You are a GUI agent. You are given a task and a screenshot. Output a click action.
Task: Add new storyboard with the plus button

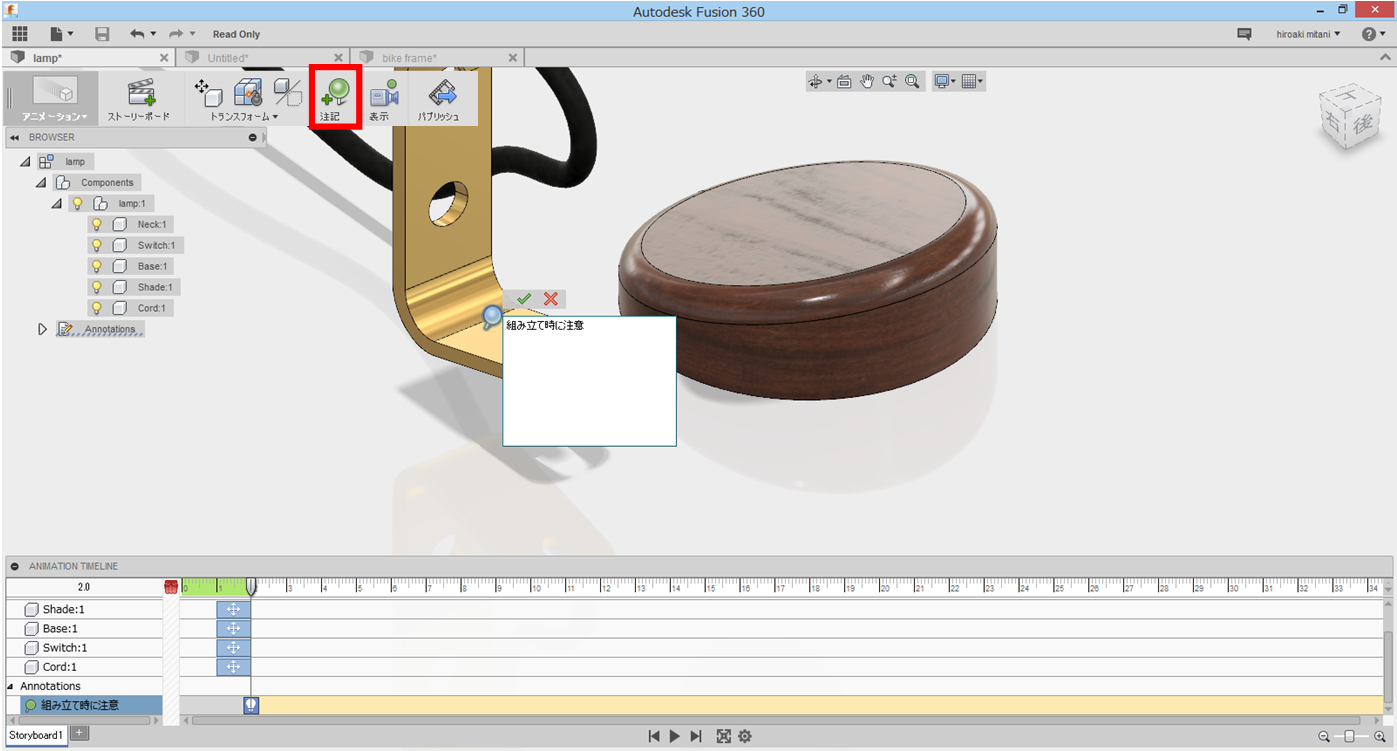point(78,733)
